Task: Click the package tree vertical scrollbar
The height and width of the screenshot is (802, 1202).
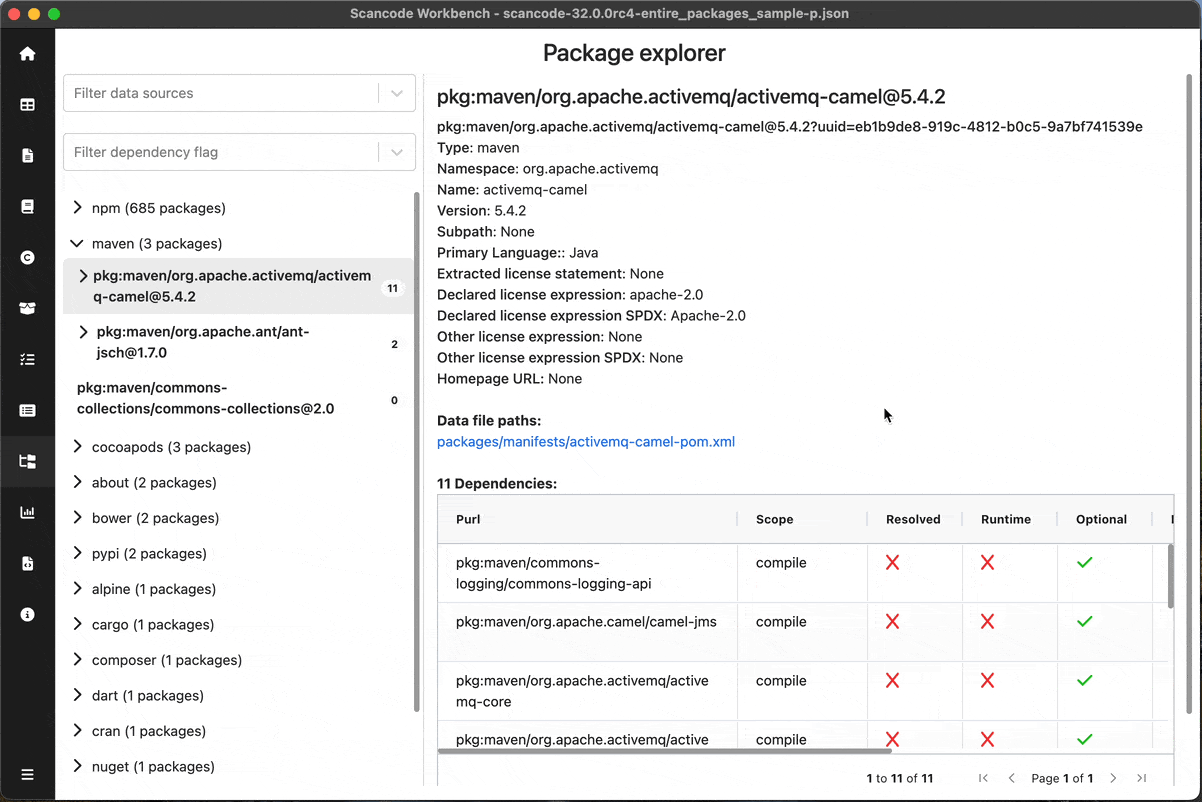Action: (x=417, y=452)
